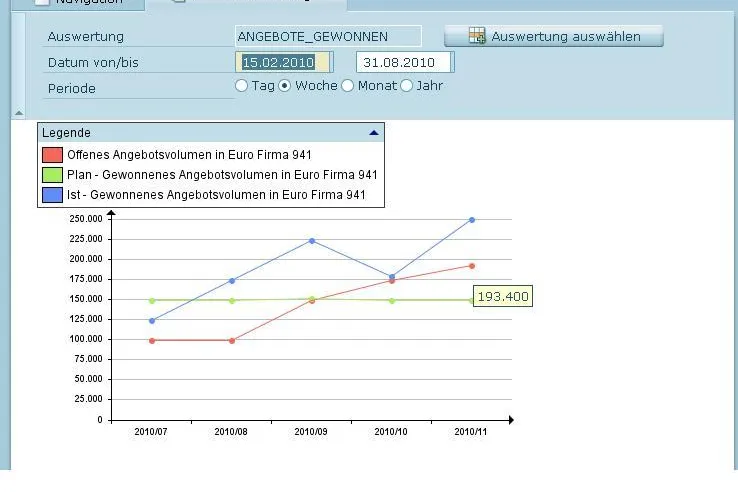The width and height of the screenshot is (738, 492).
Task: Click the blue data point at 2010/09
Action: 312,241
